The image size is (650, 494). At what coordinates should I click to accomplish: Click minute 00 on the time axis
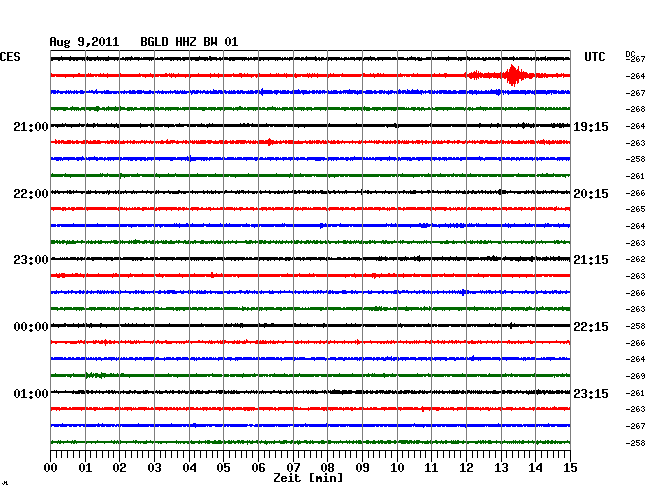[51, 467]
